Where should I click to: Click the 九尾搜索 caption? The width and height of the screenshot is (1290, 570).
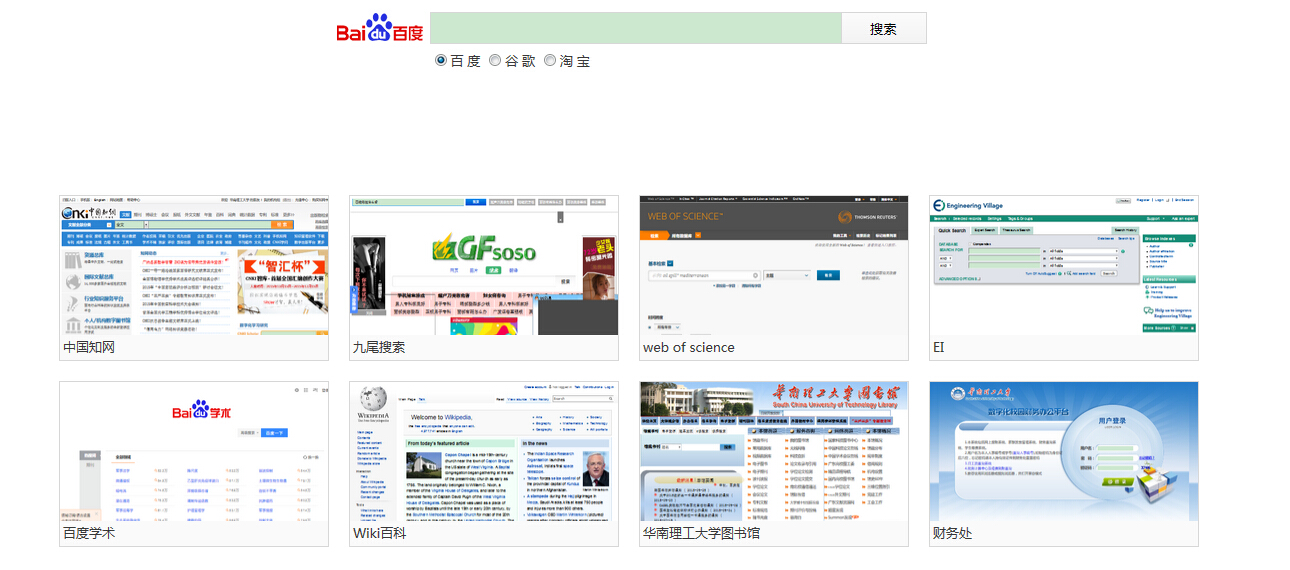click(x=379, y=348)
